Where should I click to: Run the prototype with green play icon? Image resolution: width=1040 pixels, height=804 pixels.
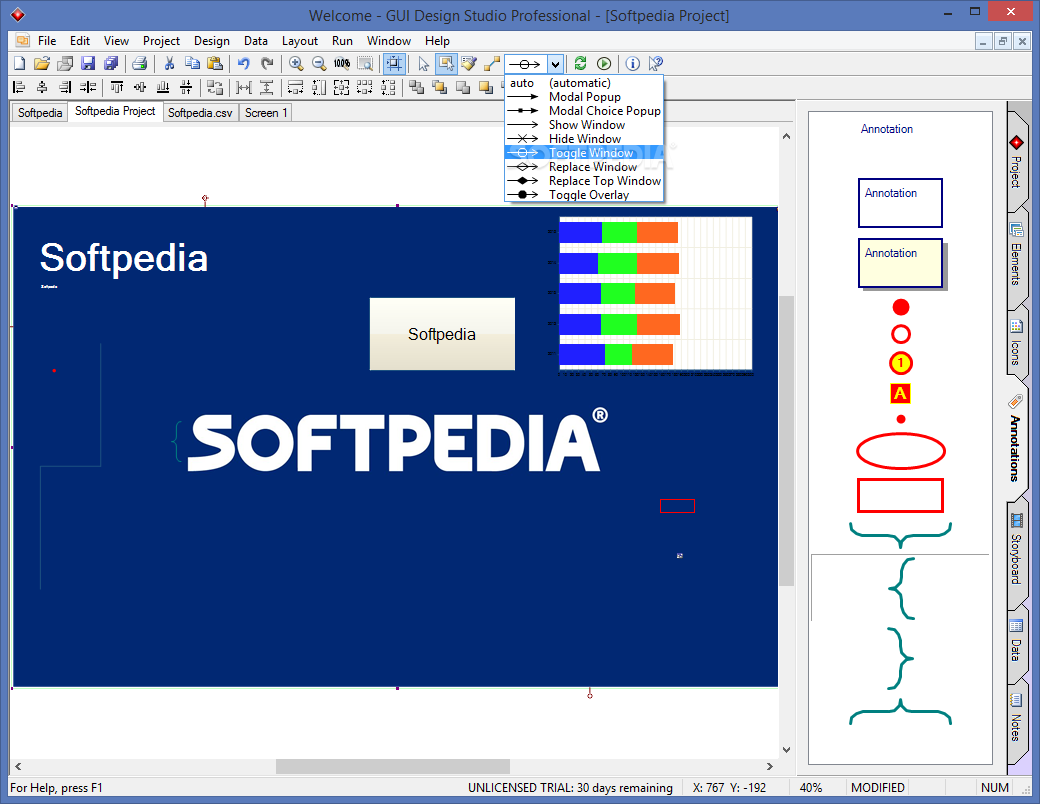(x=604, y=64)
